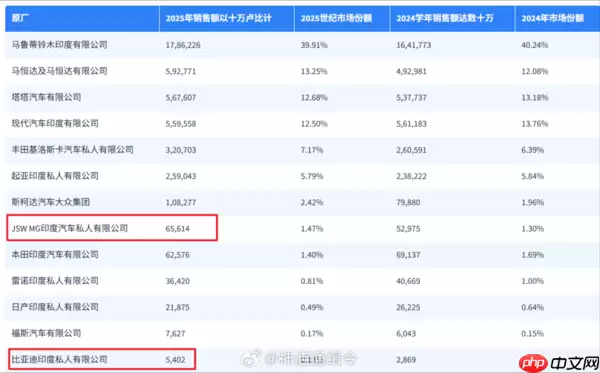Click the 2.42% cell
Viewport: 600px width, 373px height.
(x=312, y=202)
